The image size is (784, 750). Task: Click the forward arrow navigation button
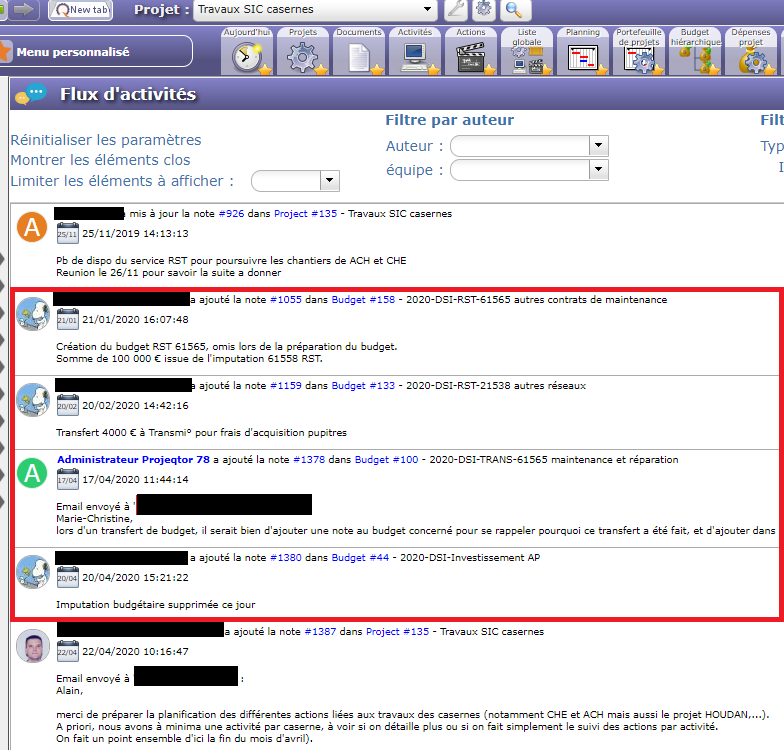[x=23, y=10]
